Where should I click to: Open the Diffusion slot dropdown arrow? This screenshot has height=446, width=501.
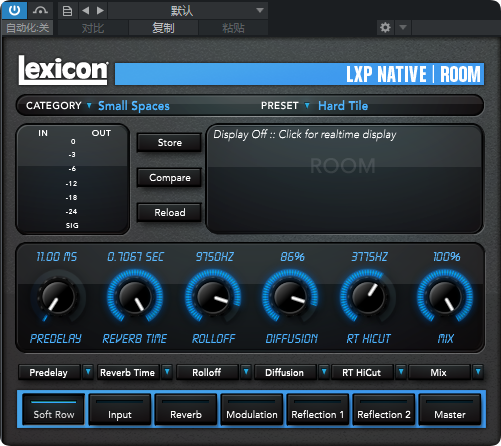(324, 372)
